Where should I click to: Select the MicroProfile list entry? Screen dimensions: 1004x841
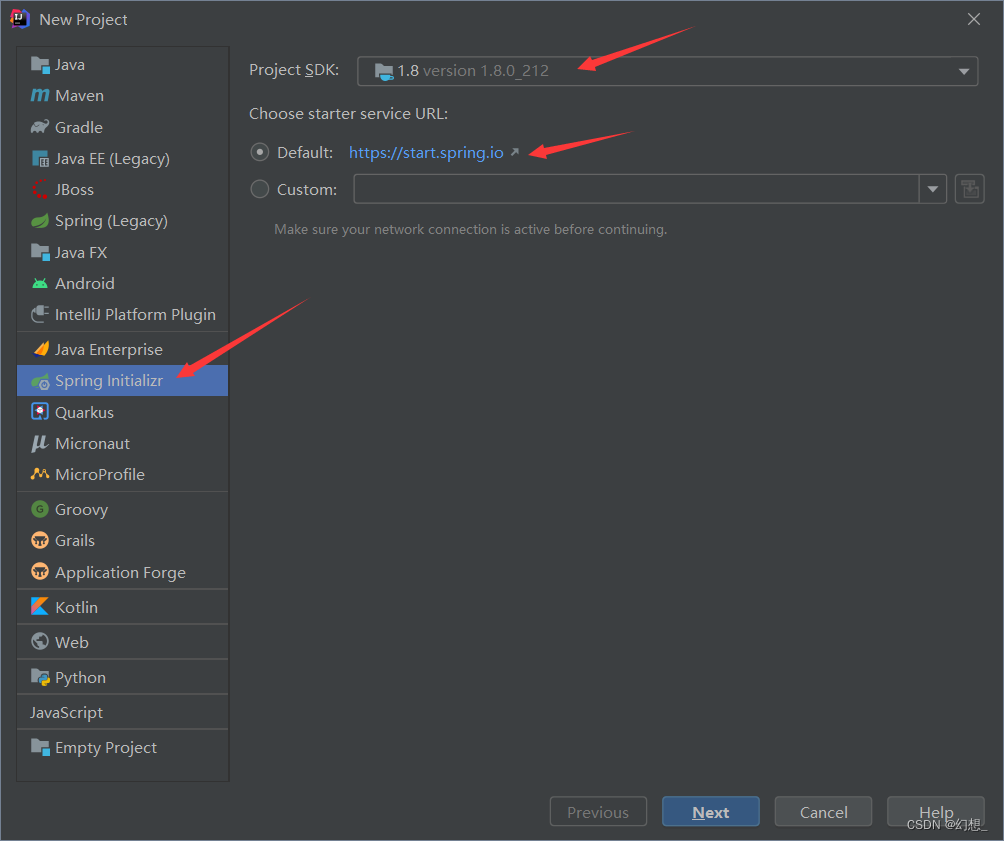click(x=122, y=474)
